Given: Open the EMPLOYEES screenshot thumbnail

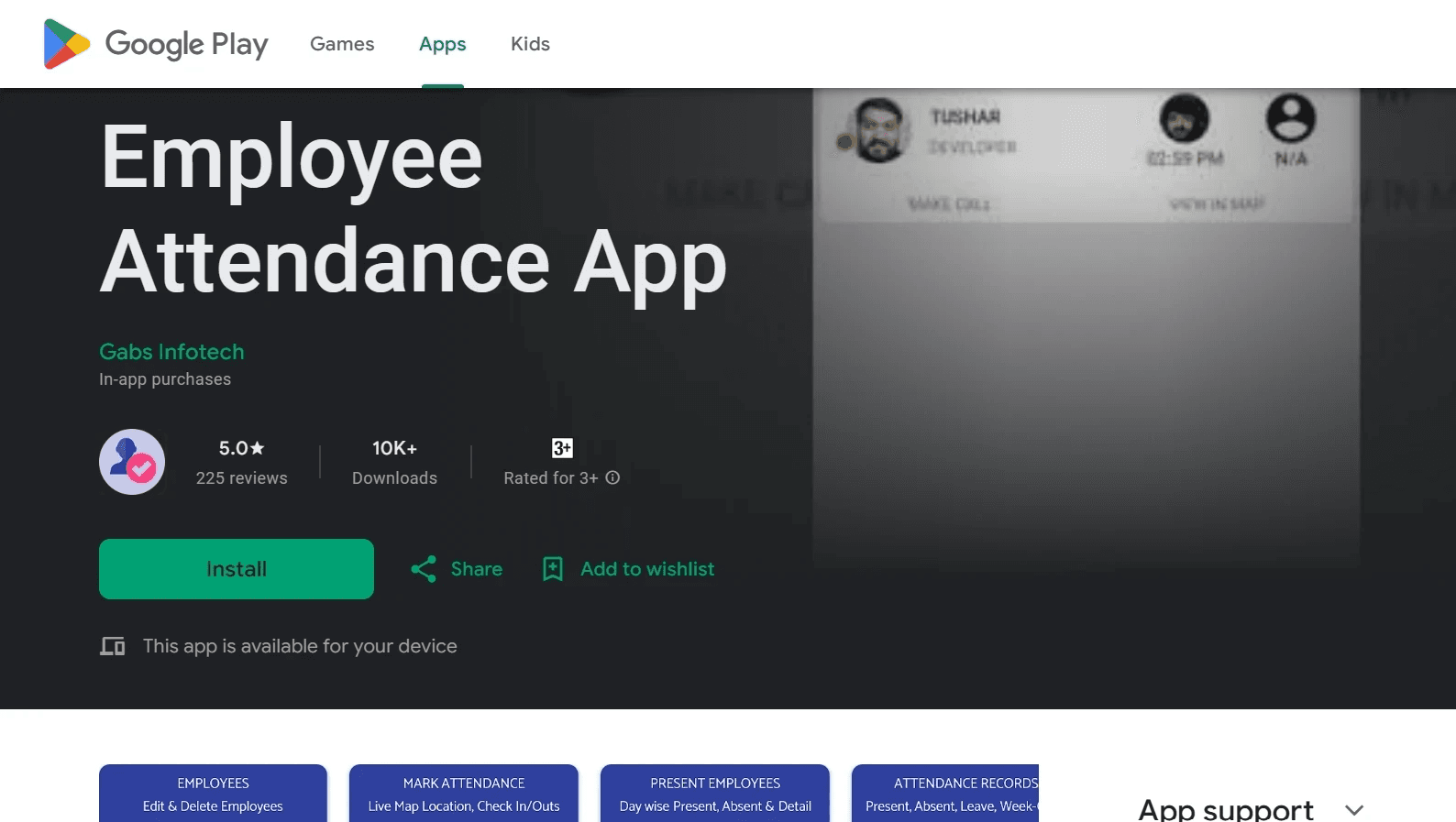Looking at the screenshot, I should click(x=213, y=794).
